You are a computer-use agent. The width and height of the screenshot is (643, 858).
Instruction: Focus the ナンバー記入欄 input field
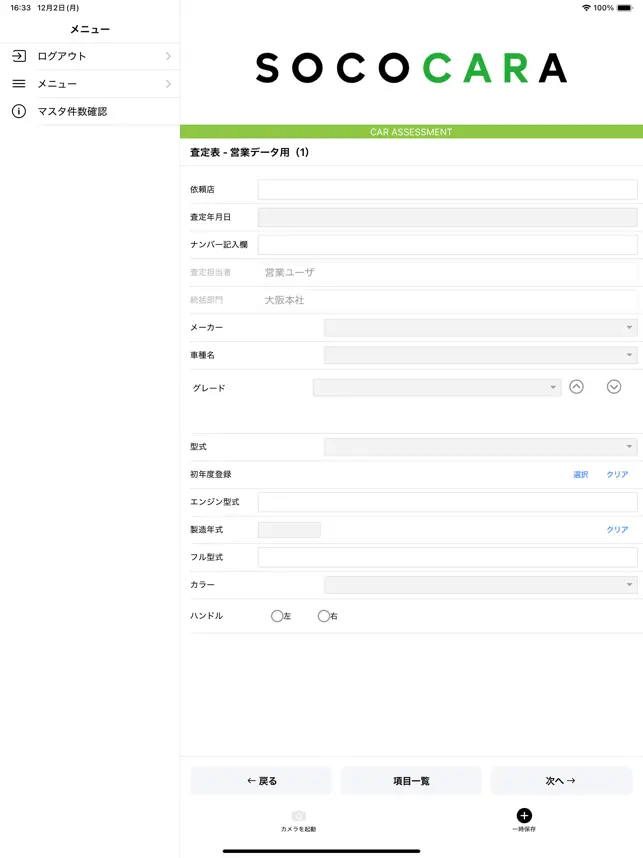tap(448, 245)
